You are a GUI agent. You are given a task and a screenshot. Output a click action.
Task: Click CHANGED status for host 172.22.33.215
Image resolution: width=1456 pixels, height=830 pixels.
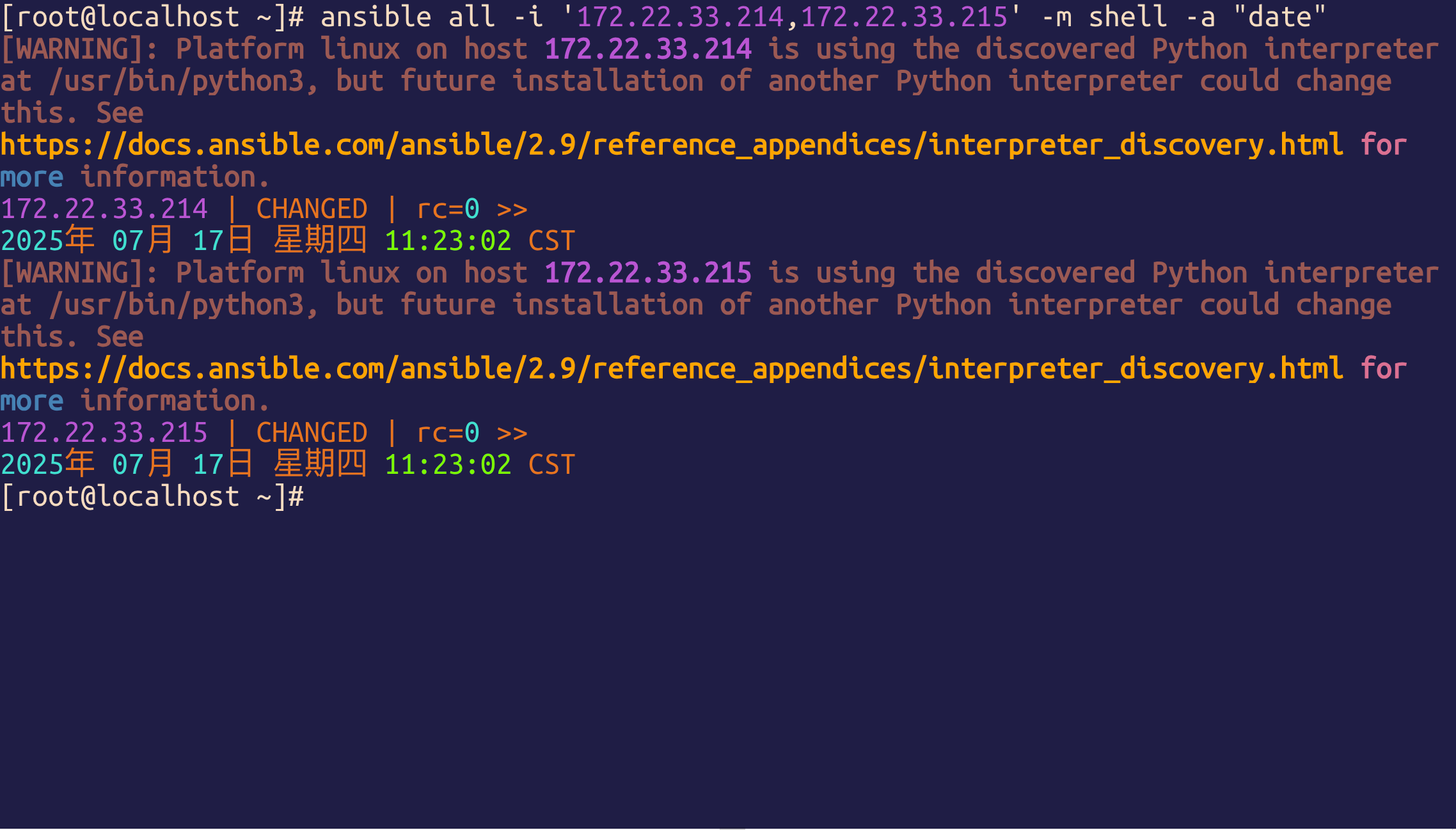312,433
